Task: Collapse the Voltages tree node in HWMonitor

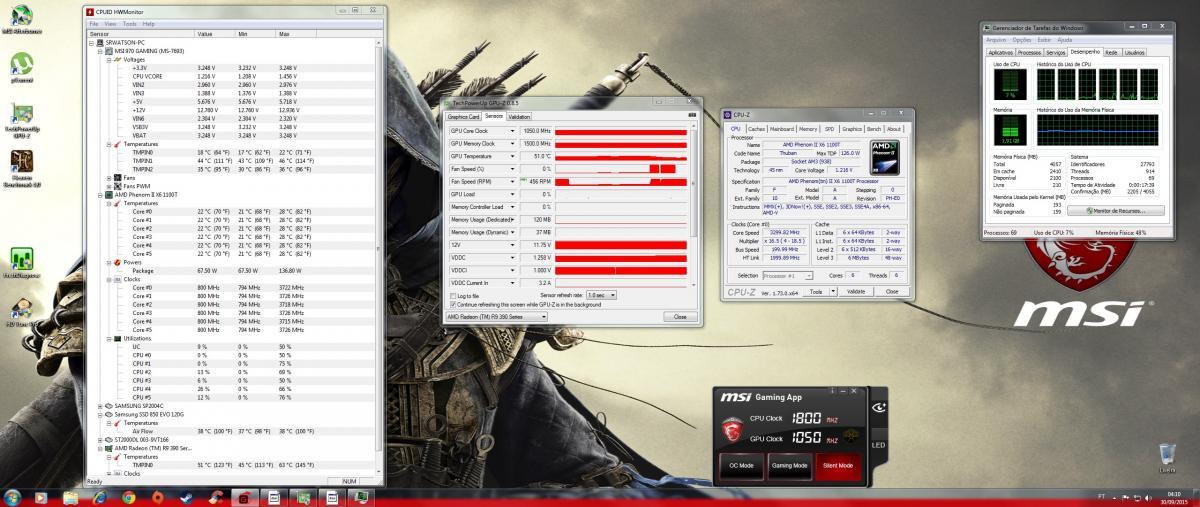Action: (109, 59)
